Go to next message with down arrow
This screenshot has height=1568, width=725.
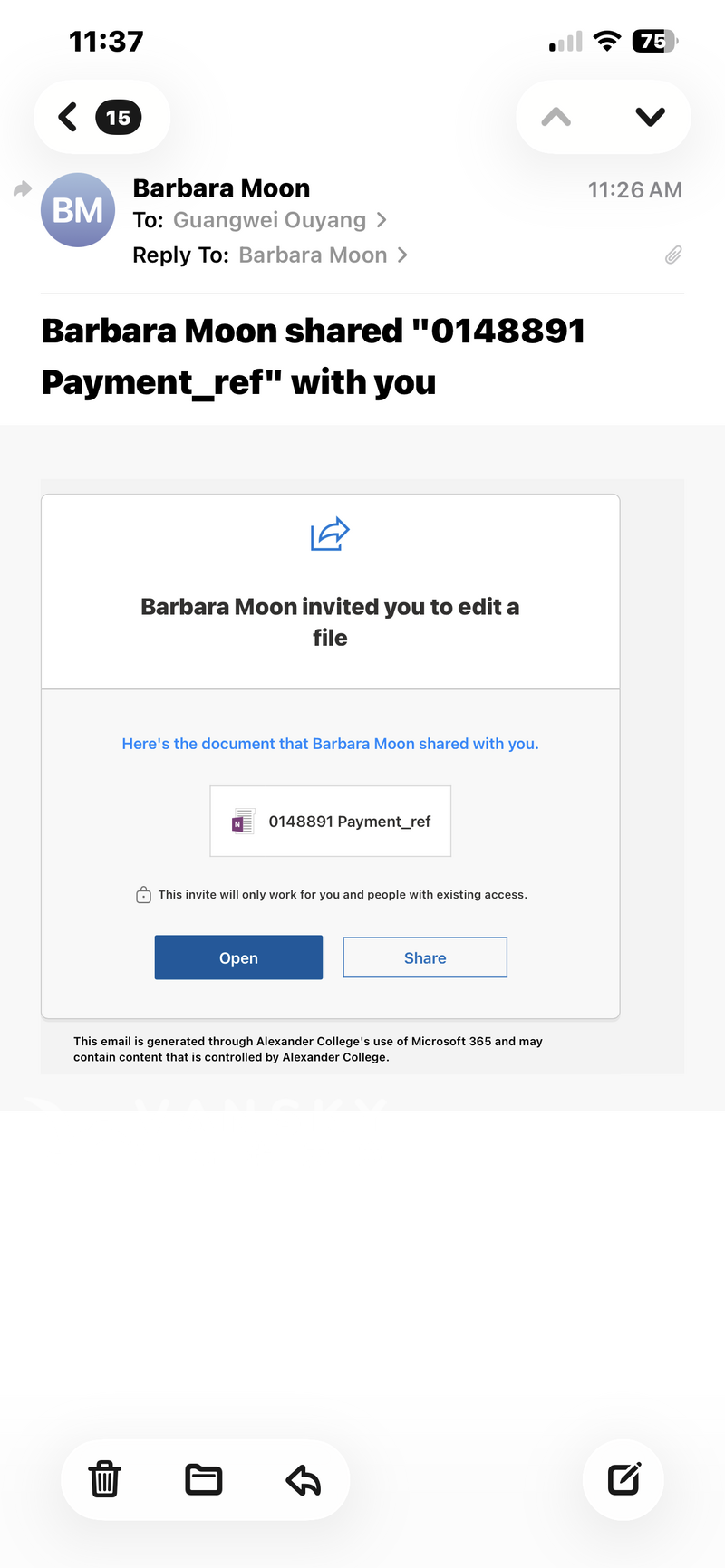point(650,117)
